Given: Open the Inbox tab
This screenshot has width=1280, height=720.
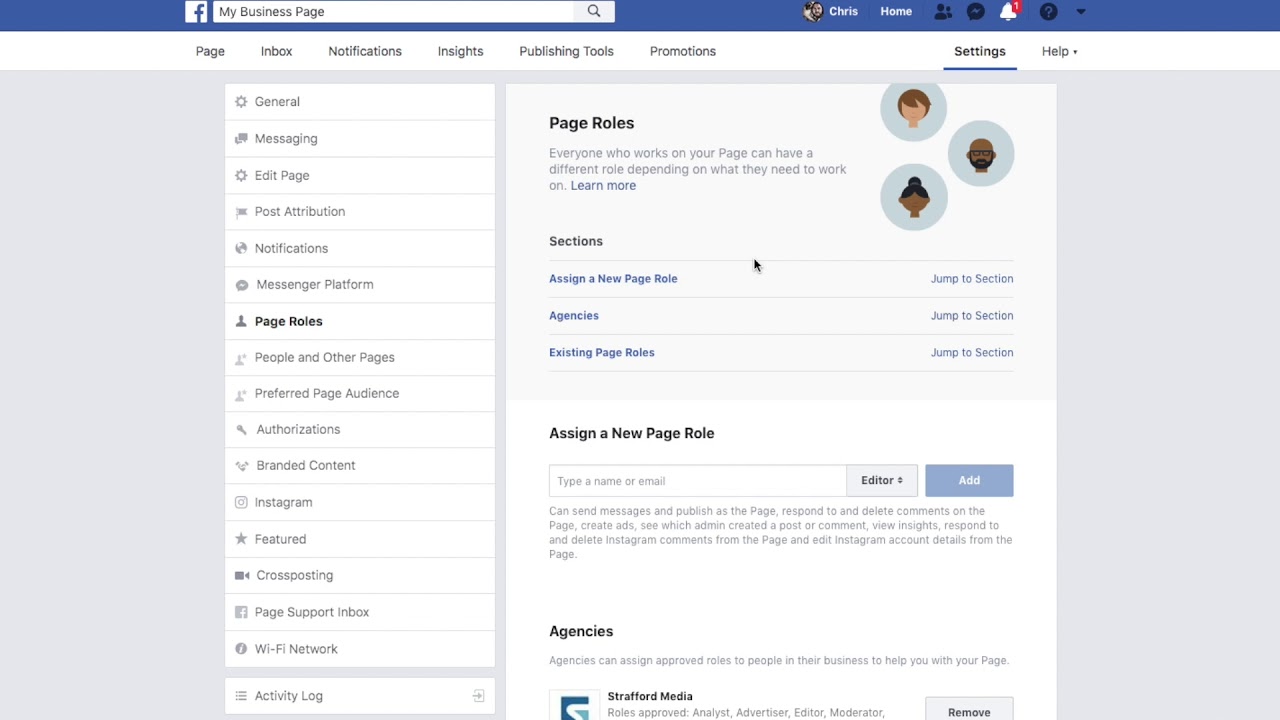Looking at the screenshot, I should click(277, 51).
